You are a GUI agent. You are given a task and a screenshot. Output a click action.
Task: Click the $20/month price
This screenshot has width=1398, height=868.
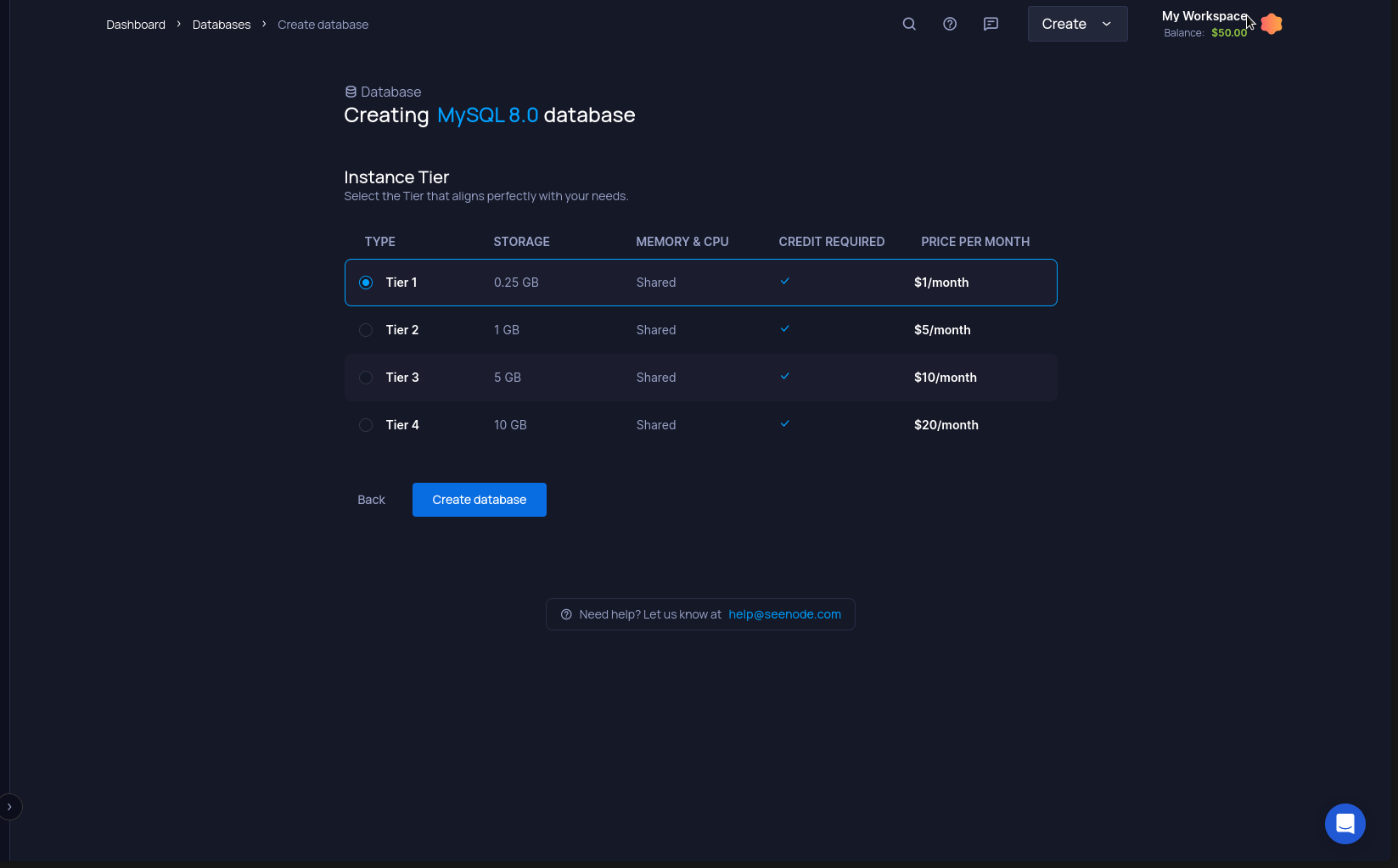click(946, 425)
